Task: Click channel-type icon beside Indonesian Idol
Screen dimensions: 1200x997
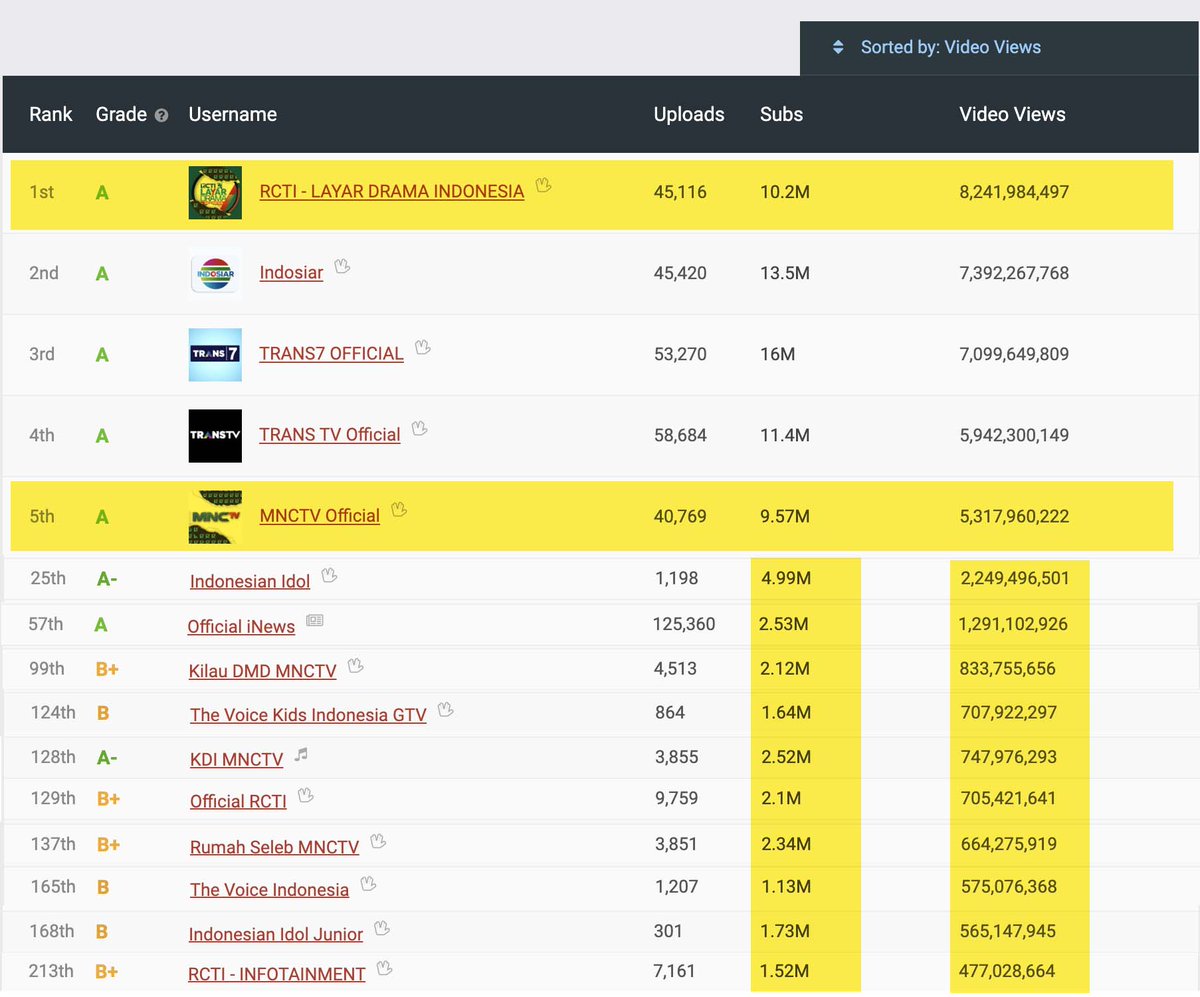Action: [329, 576]
